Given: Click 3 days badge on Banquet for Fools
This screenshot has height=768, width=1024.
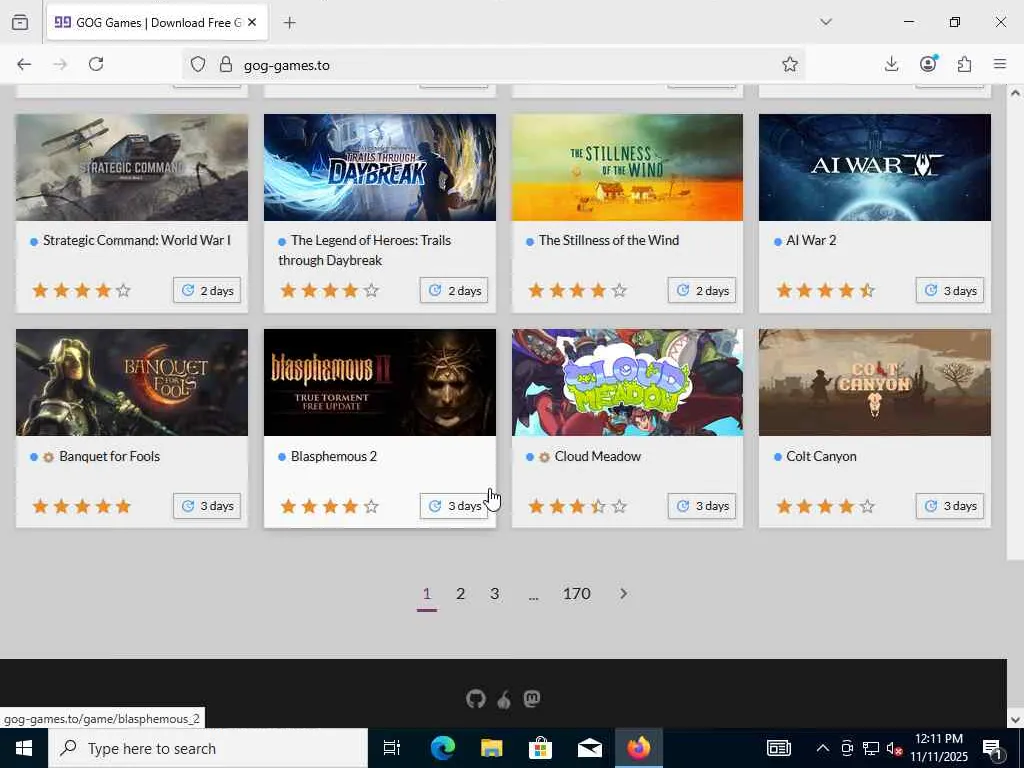Looking at the screenshot, I should pyautogui.click(x=207, y=506).
